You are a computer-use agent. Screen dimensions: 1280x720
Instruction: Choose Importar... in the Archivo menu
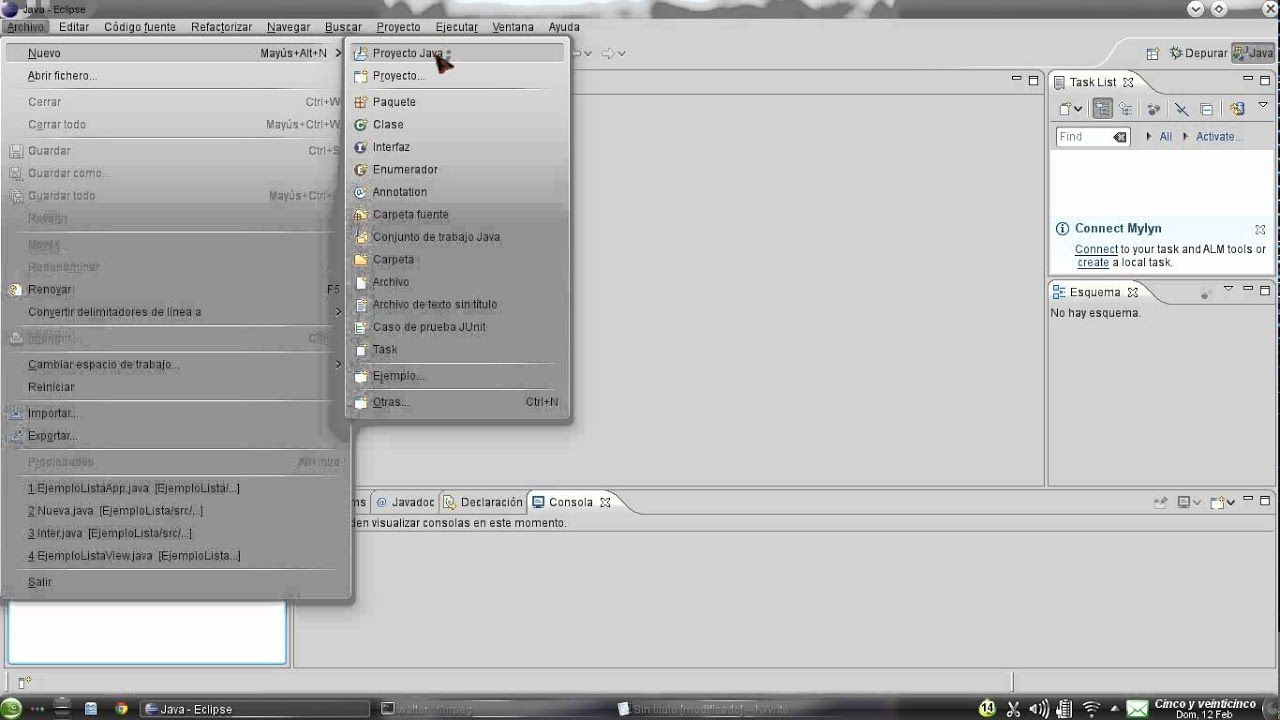pyautogui.click(x=175, y=413)
